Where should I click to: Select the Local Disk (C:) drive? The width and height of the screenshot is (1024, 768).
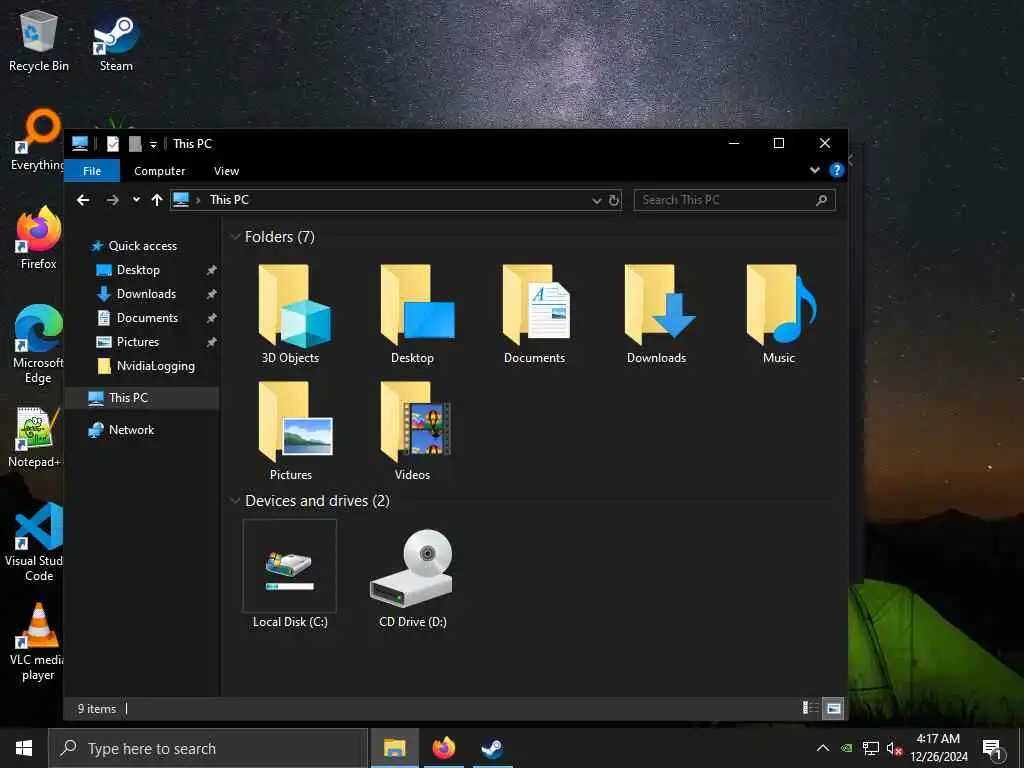coord(290,575)
